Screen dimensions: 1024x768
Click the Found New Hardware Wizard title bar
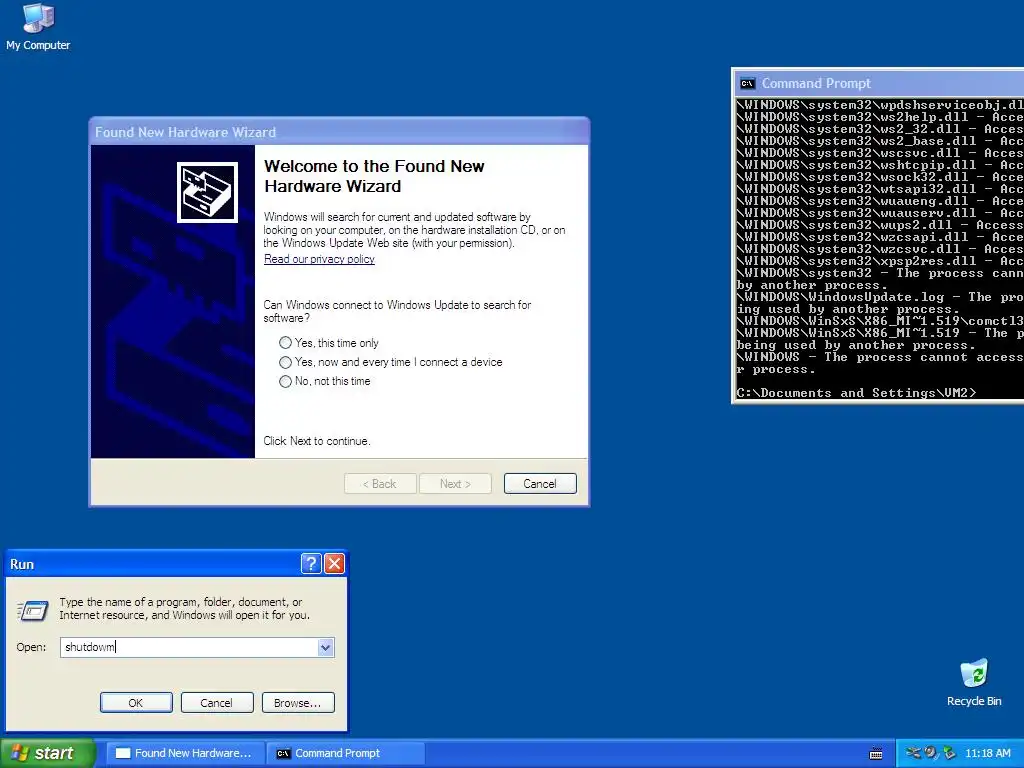point(339,132)
